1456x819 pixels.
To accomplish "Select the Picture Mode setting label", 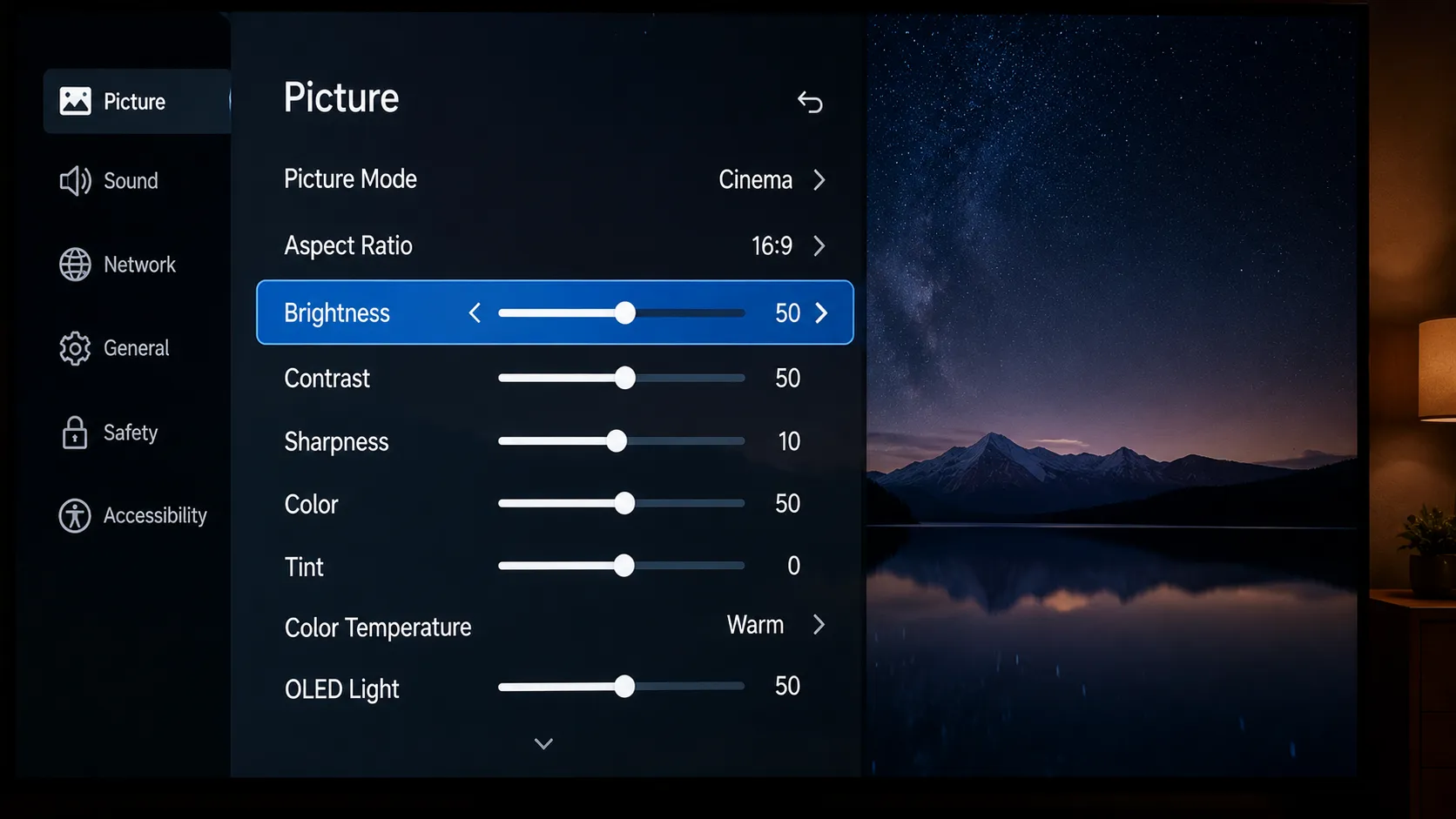I will point(350,179).
